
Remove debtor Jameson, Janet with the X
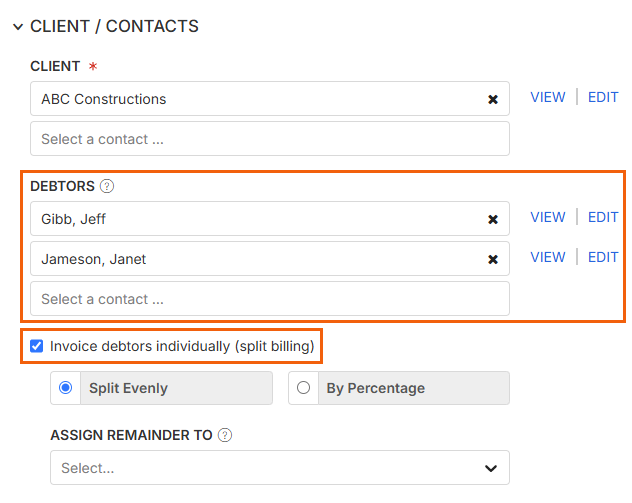(493, 259)
